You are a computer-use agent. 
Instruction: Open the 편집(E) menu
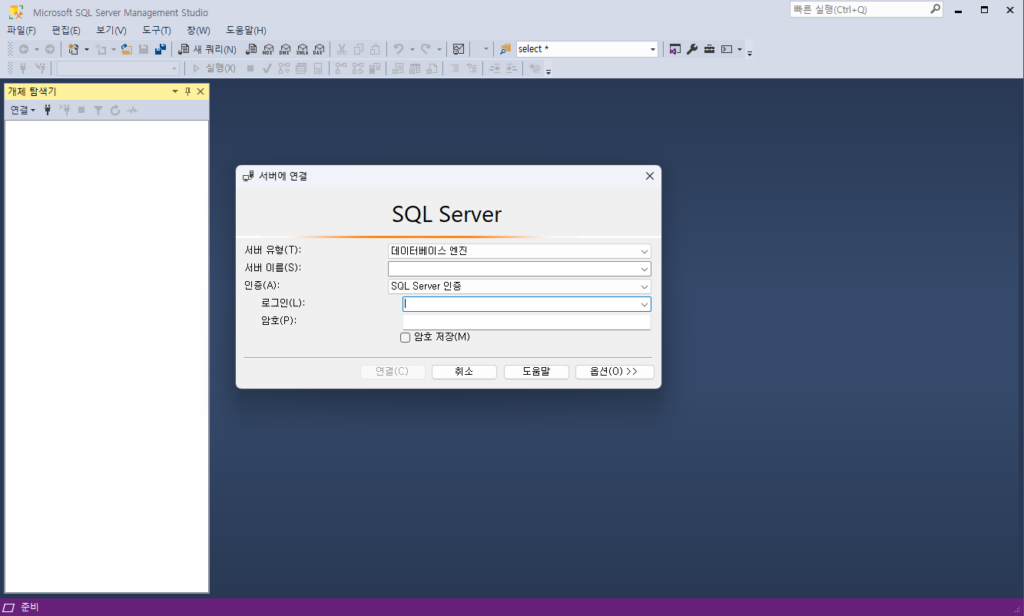point(66,31)
